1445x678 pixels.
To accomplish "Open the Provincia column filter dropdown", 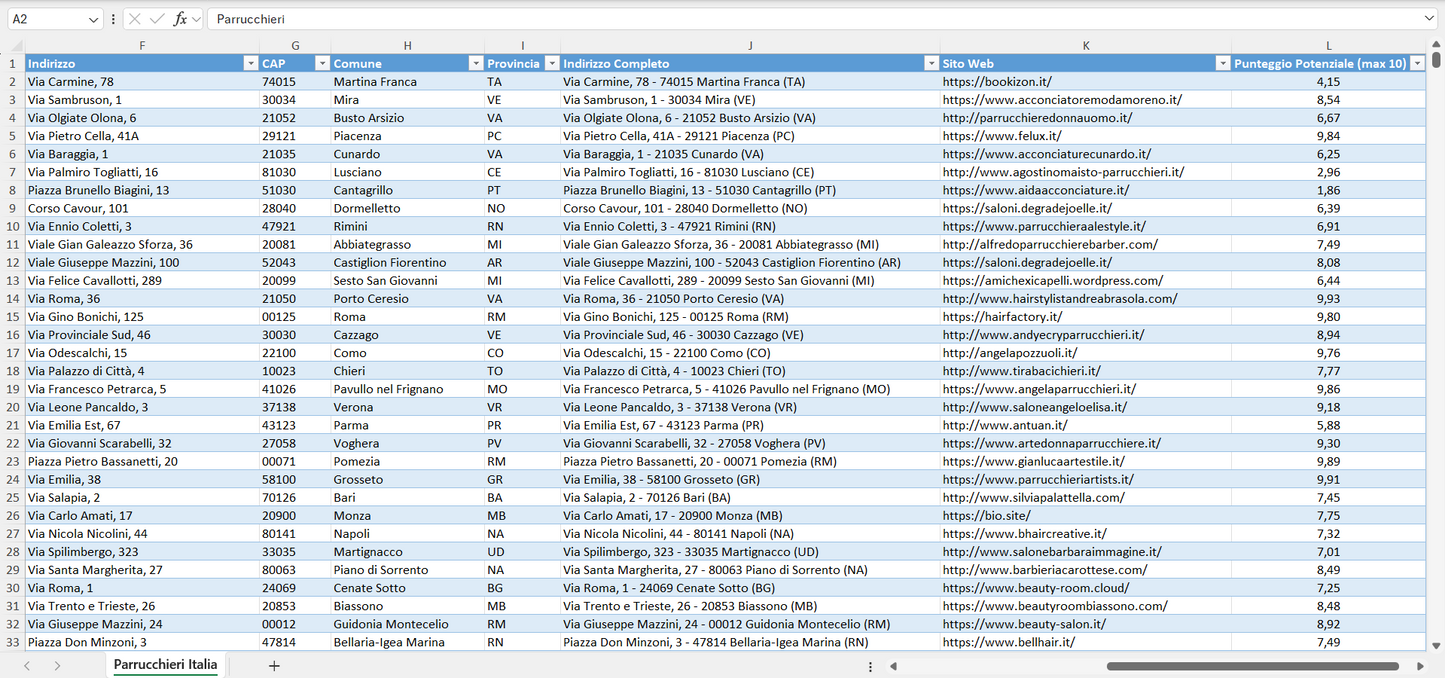I will click(550, 64).
